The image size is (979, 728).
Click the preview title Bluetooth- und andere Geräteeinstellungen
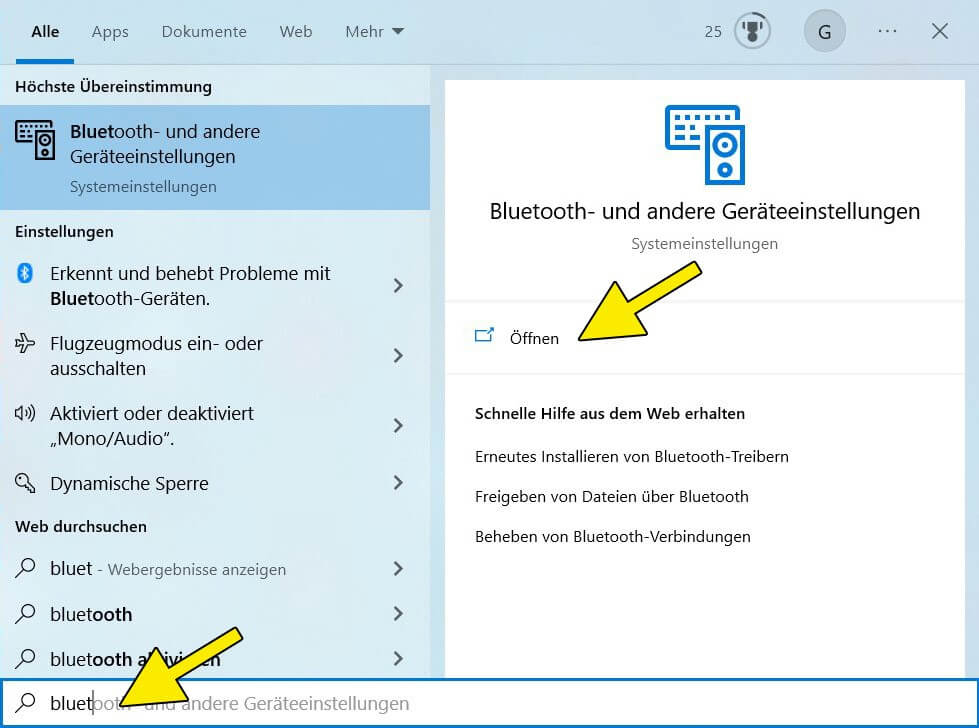(x=704, y=211)
